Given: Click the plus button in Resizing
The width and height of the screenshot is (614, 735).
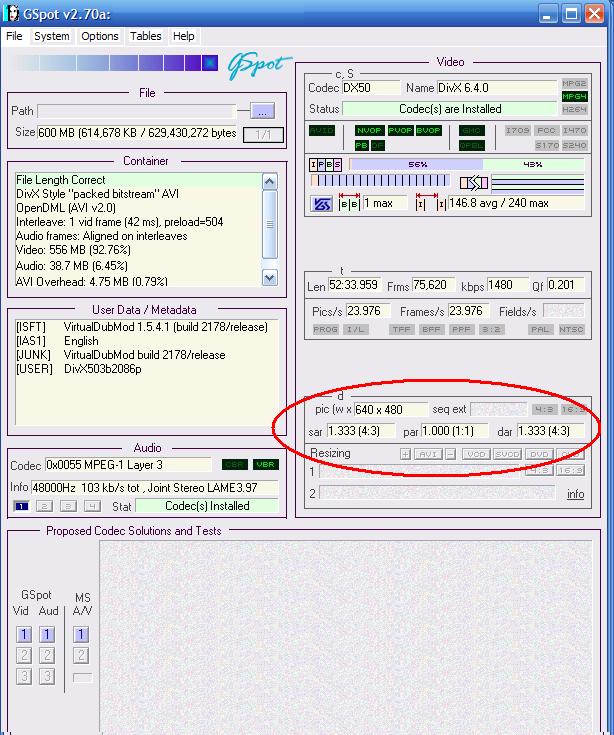Looking at the screenshot, I should tap(405, 454).
